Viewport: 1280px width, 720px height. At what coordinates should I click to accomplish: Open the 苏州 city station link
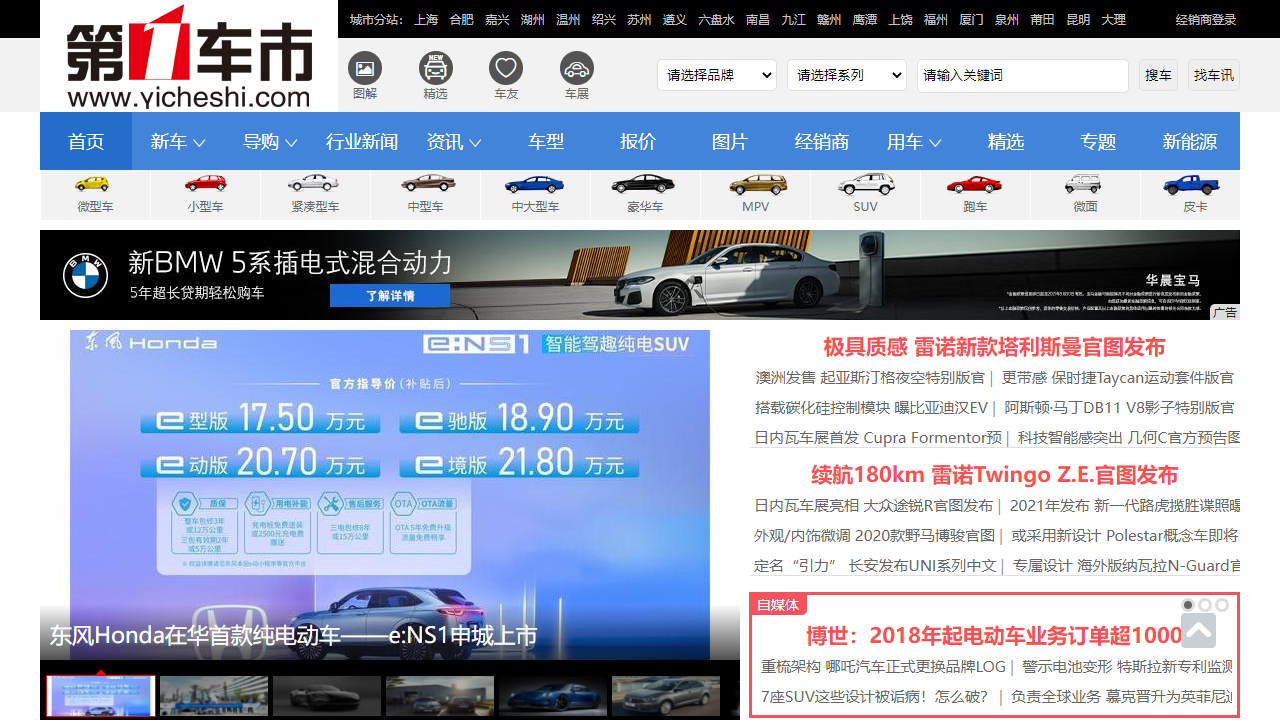coord(639,19)
